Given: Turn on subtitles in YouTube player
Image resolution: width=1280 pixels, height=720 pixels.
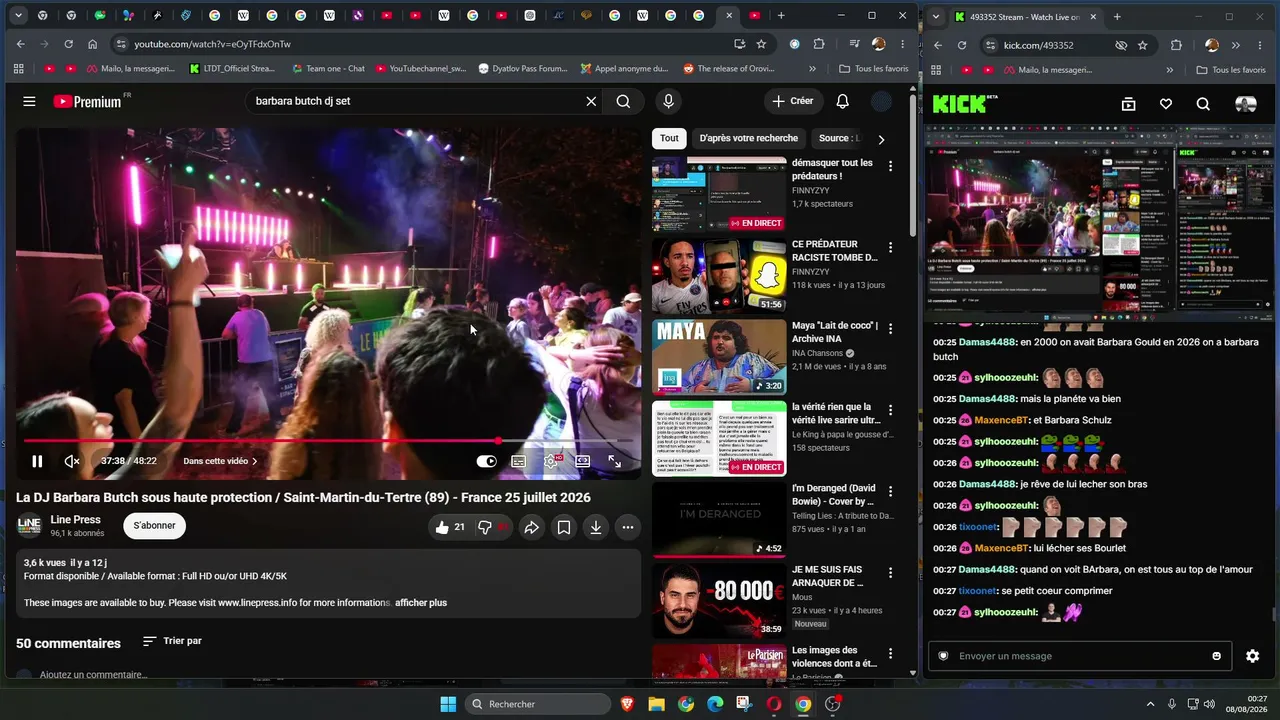Looking at the screenshot, I should point(518,461).
